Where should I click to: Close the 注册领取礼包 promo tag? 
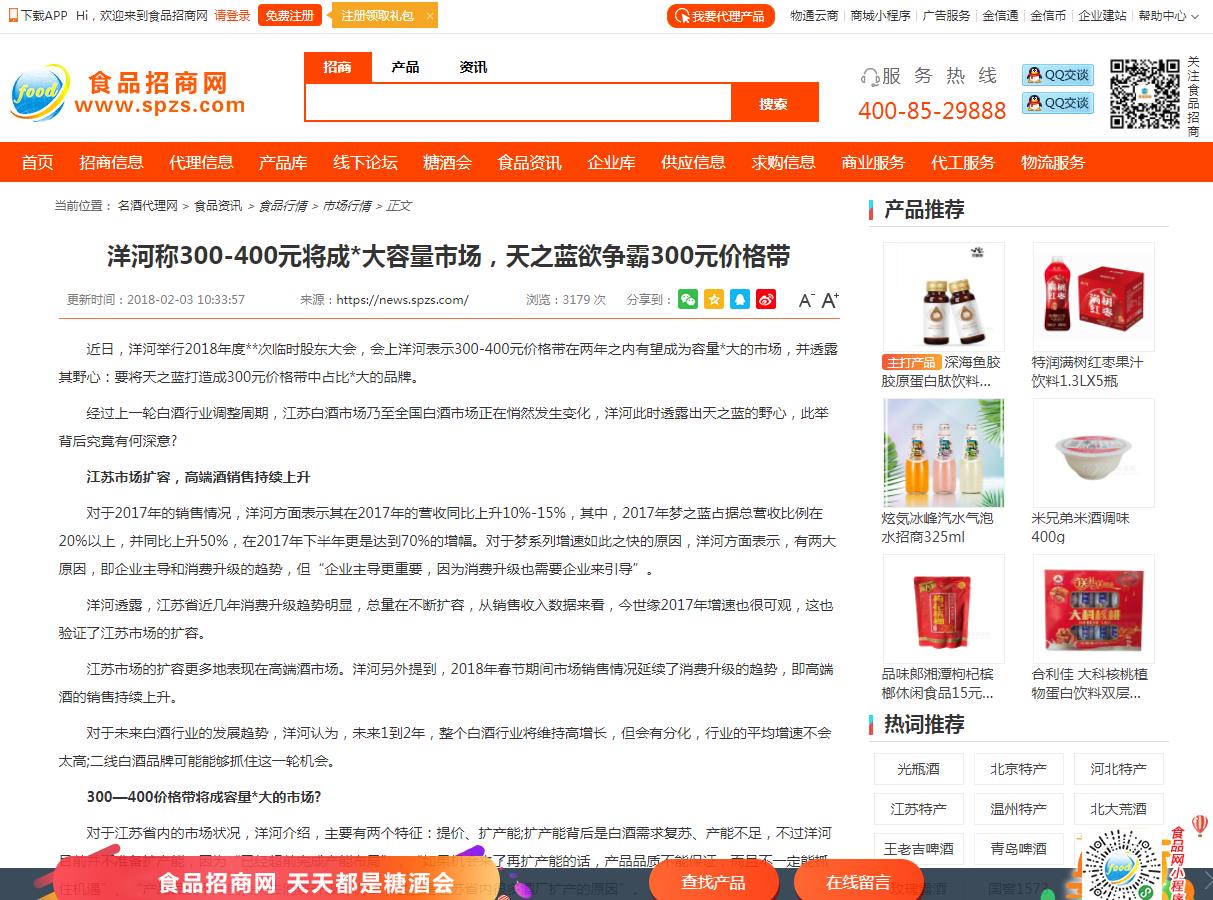[430, 16]
